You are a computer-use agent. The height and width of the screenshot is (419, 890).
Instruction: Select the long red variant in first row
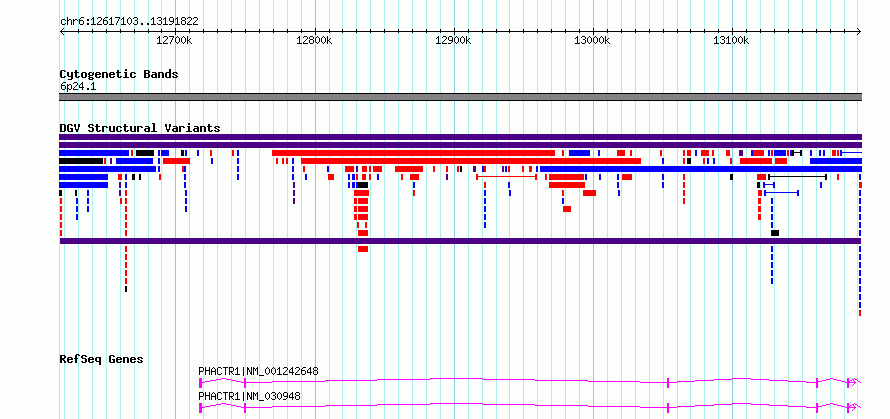(x=413, y=153)
